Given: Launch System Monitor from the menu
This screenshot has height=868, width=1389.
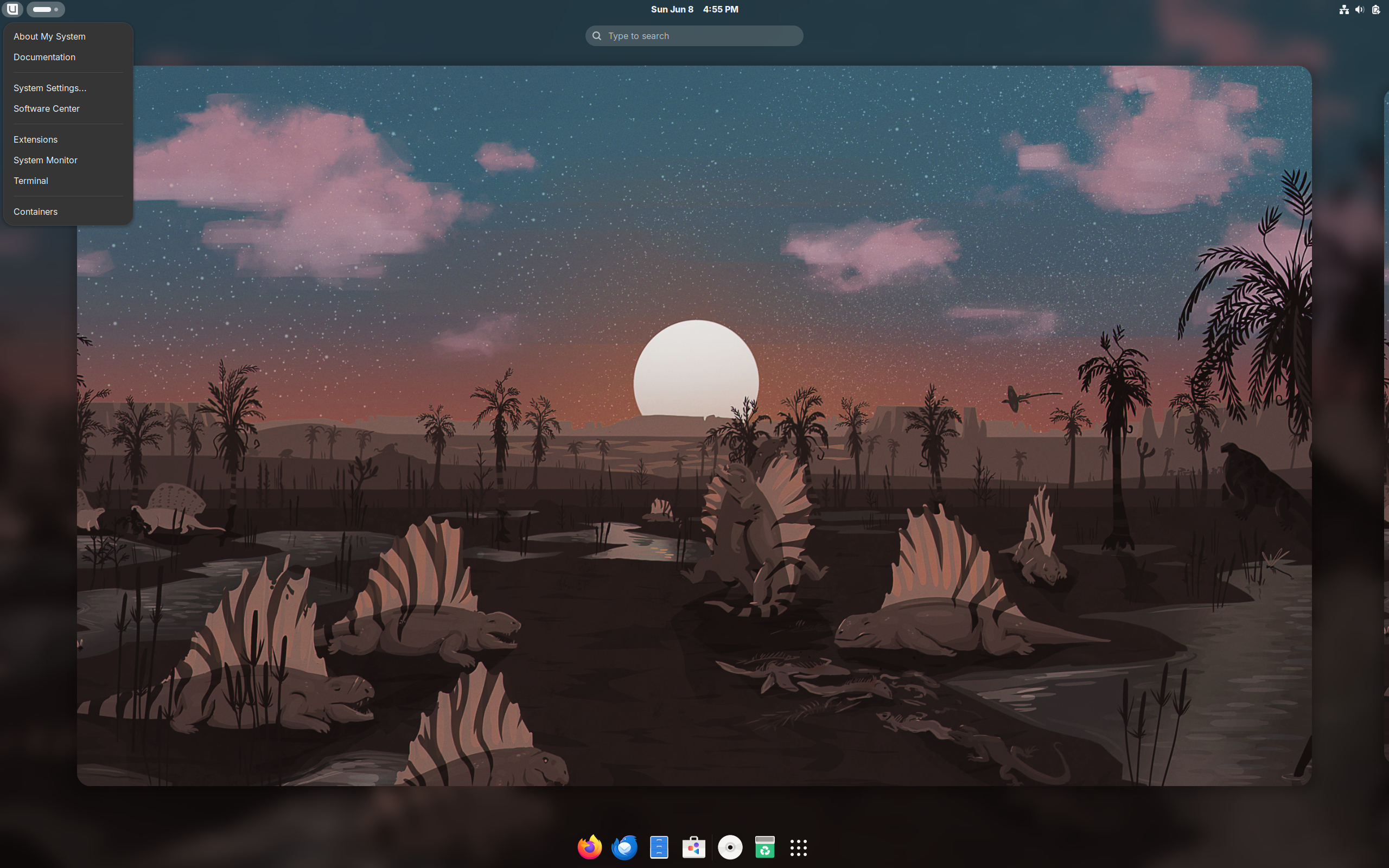Looking at the screenshot, I should (x=68, y=160).
